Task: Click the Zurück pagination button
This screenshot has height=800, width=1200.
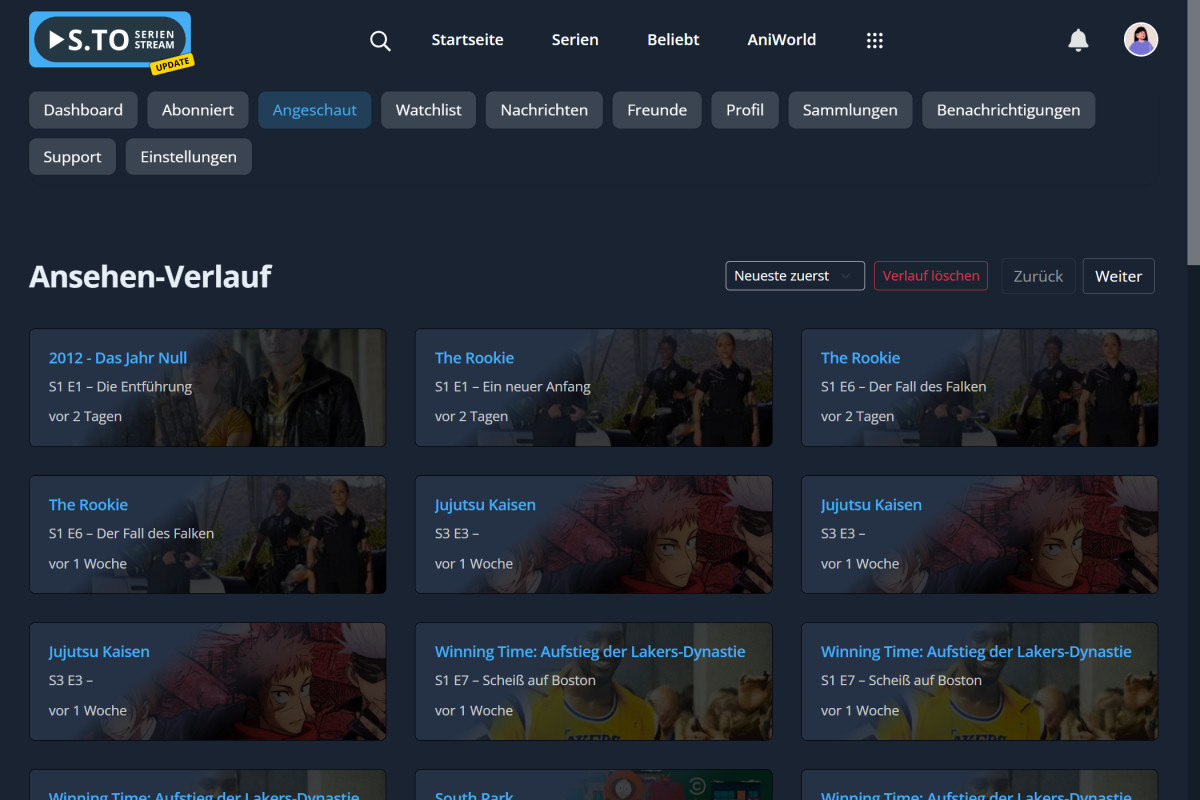Action: [x=1038, y=276]
